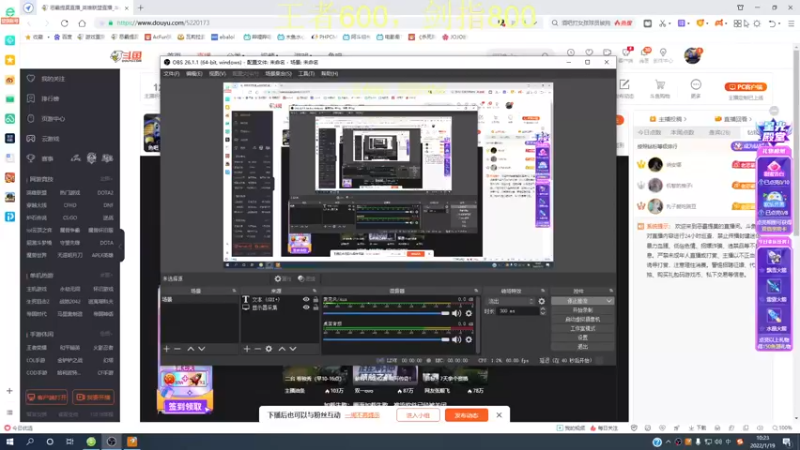Pop out the OBS Sources dock panel icon
800x450 pixels.
pyautogui.click(x=314, y=291)
